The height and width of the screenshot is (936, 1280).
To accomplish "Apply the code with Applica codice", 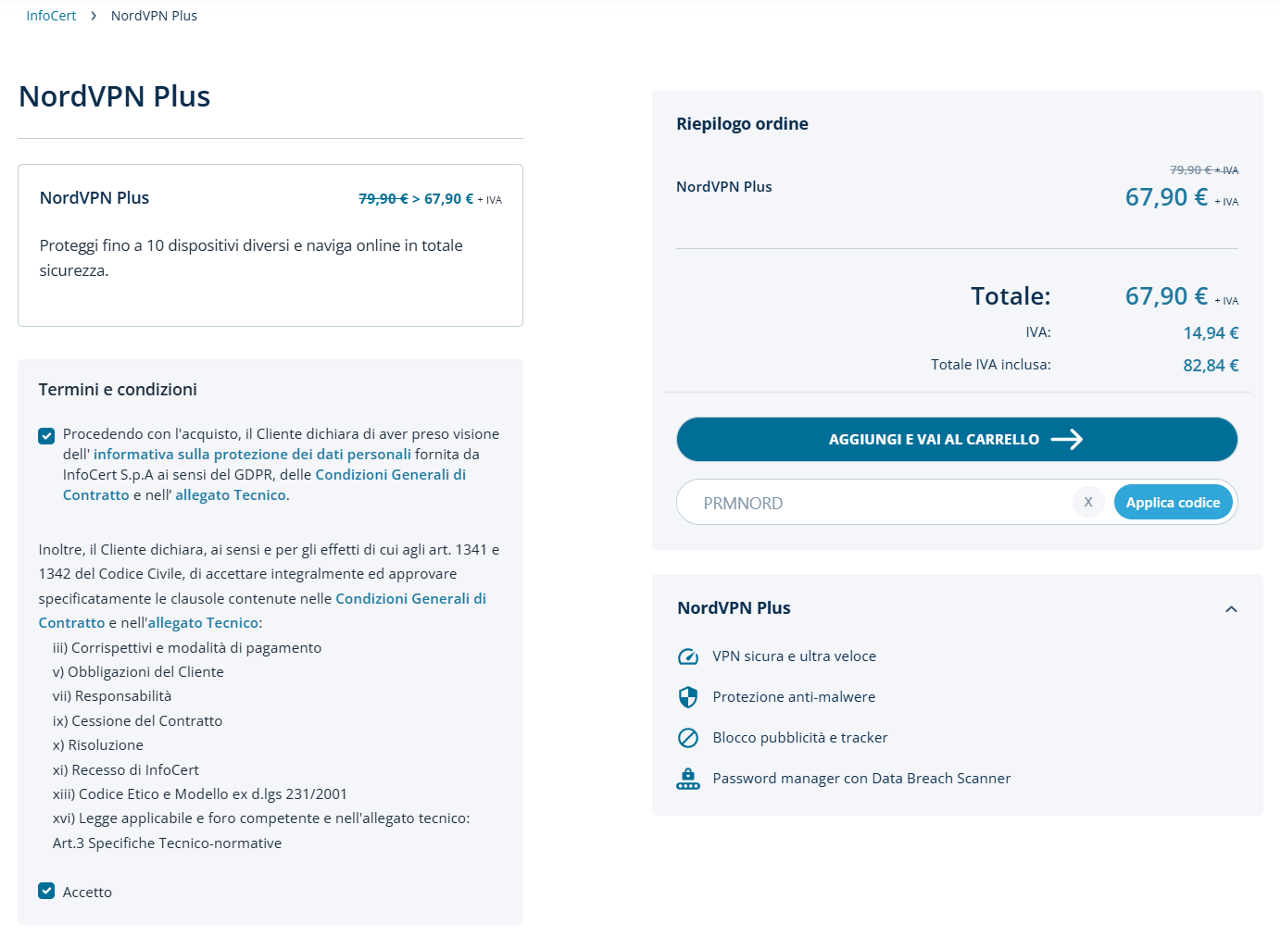I will (1173, 502).
